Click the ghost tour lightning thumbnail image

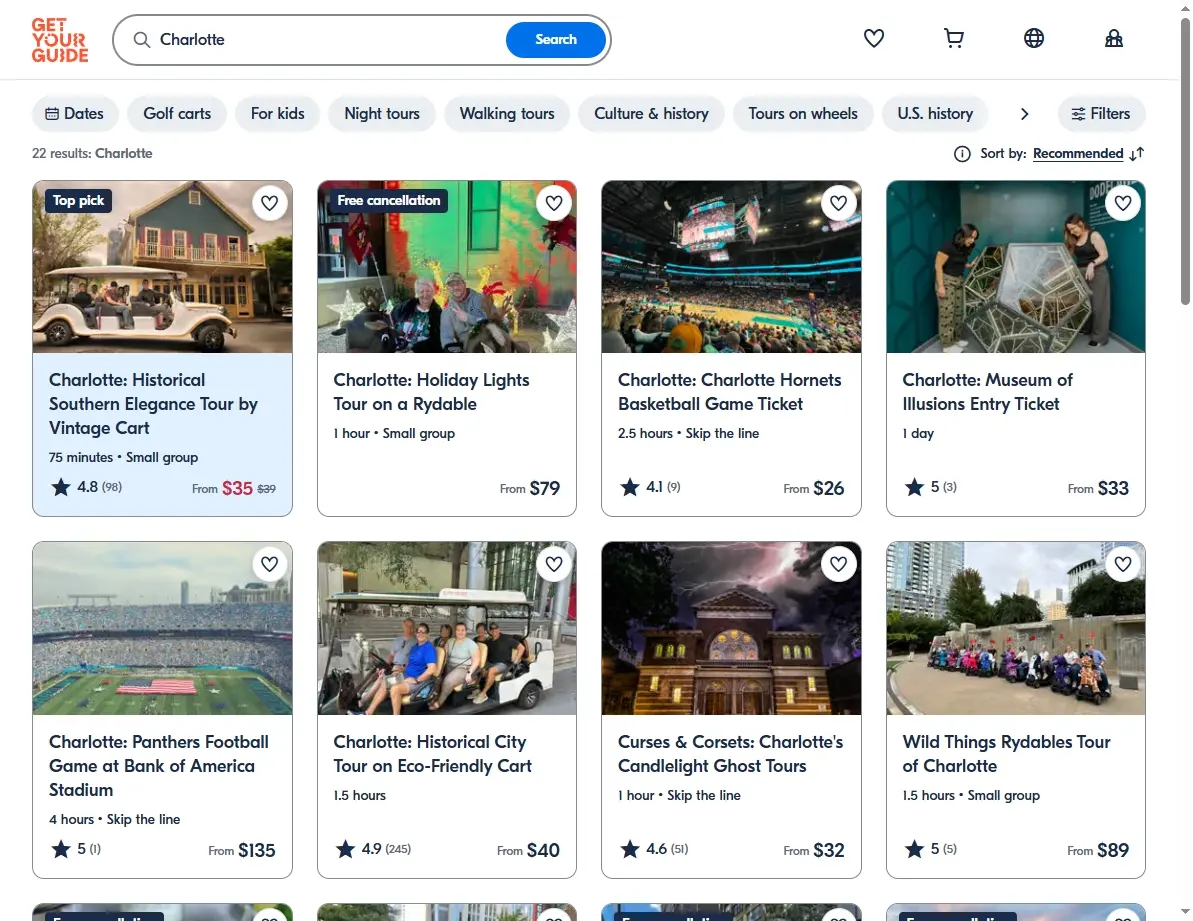pos(731,628)
